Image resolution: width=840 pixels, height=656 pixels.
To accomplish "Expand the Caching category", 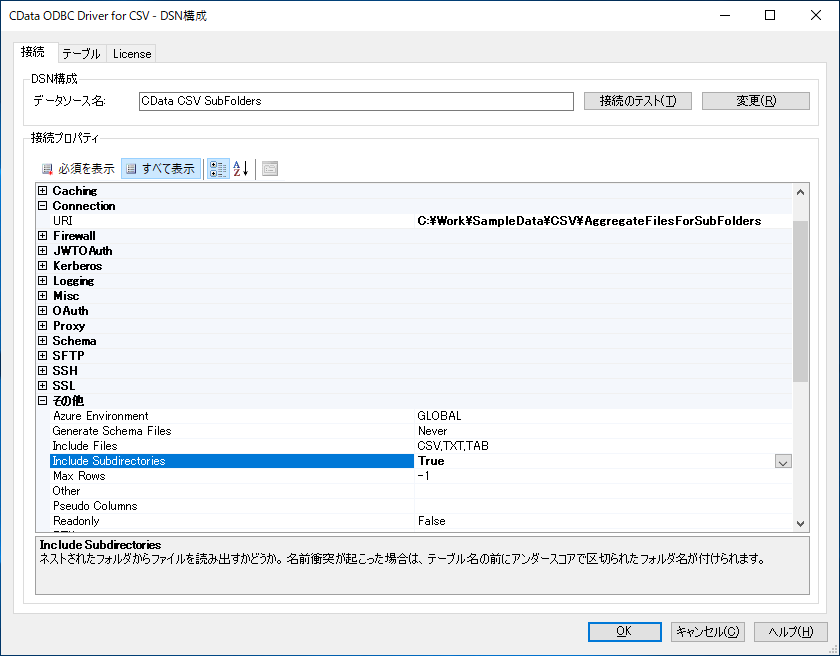I will (x=43, y=191).
